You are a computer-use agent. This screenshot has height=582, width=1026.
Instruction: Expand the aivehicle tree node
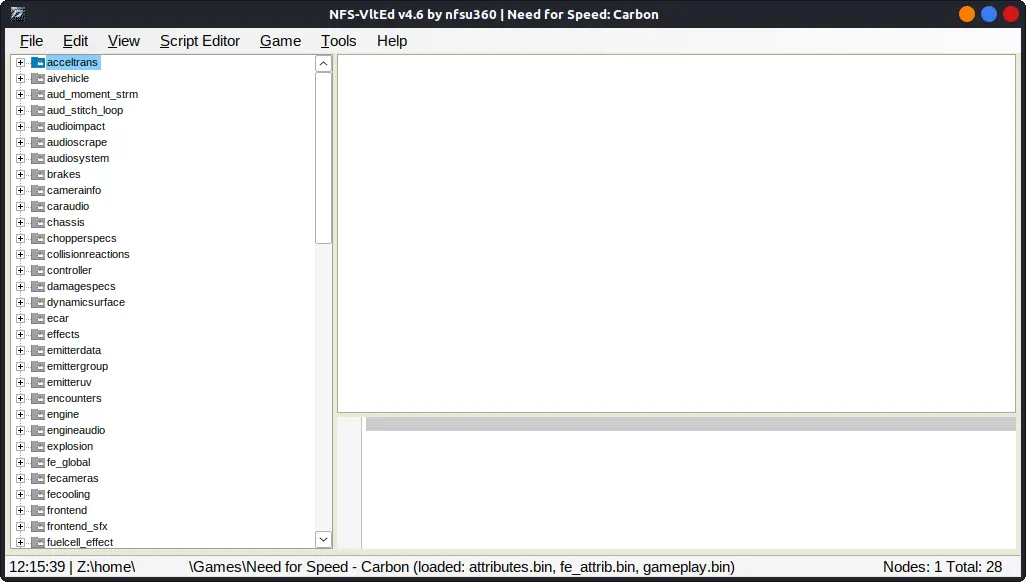click(x=20, y=79)
